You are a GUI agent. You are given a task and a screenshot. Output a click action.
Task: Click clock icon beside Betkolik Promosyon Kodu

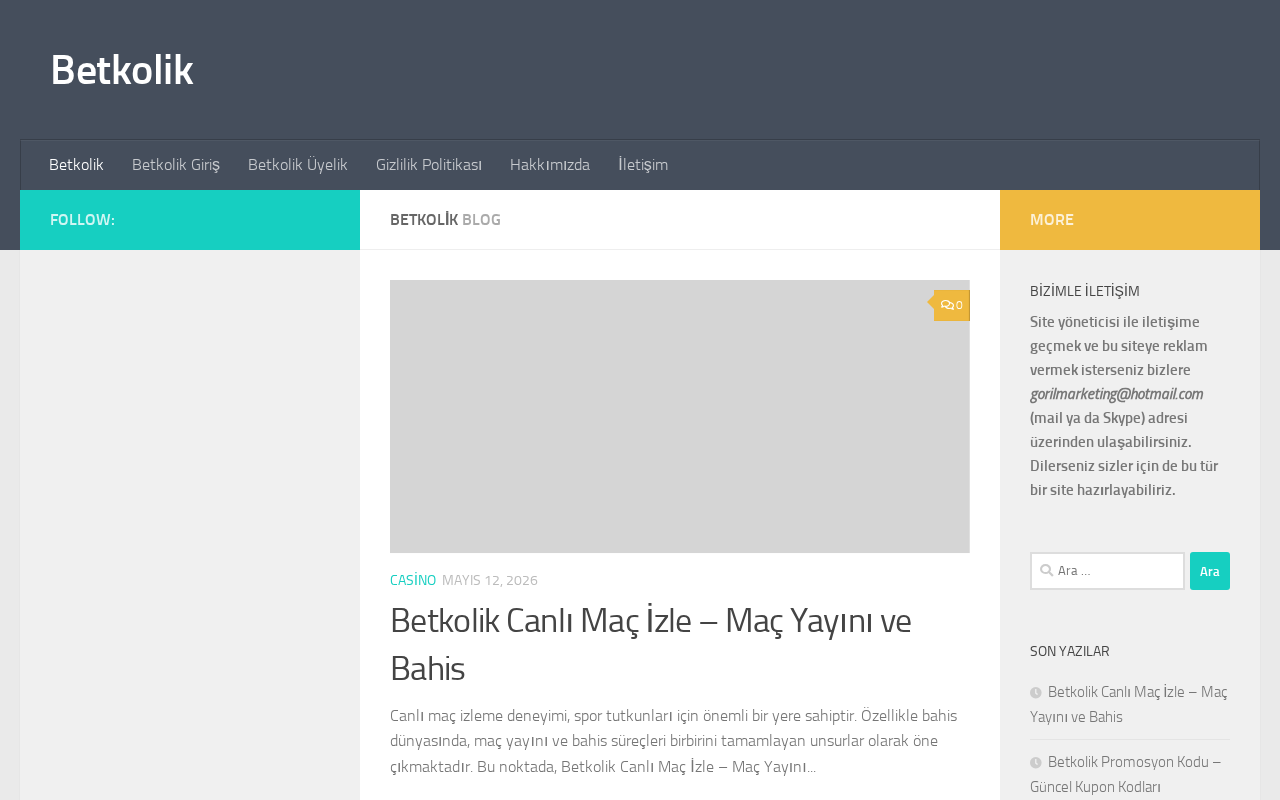pyautogui.click(x=1036, y=762)
